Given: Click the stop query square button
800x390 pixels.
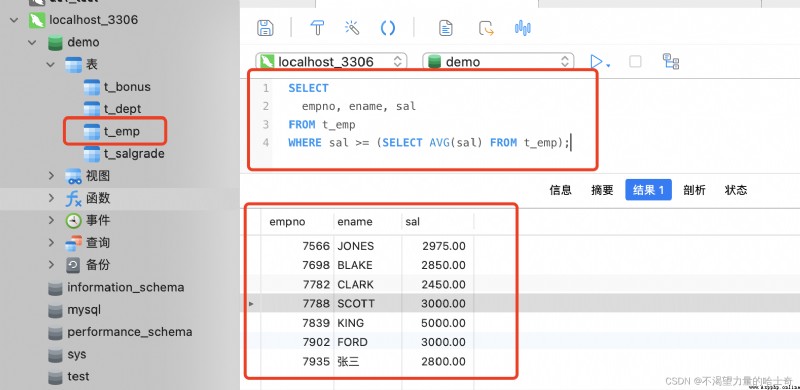Looking at the screenshot, I should pos(635,62).
